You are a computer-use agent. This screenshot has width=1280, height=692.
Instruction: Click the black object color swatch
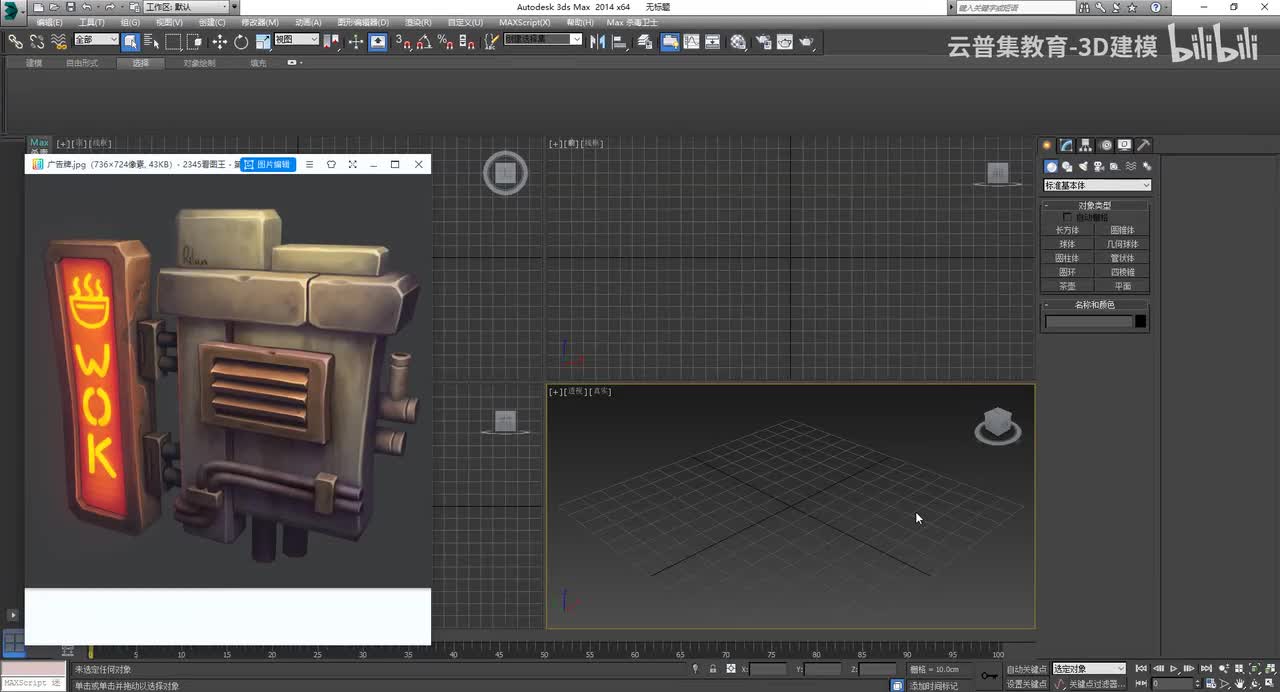point(1140,321)
